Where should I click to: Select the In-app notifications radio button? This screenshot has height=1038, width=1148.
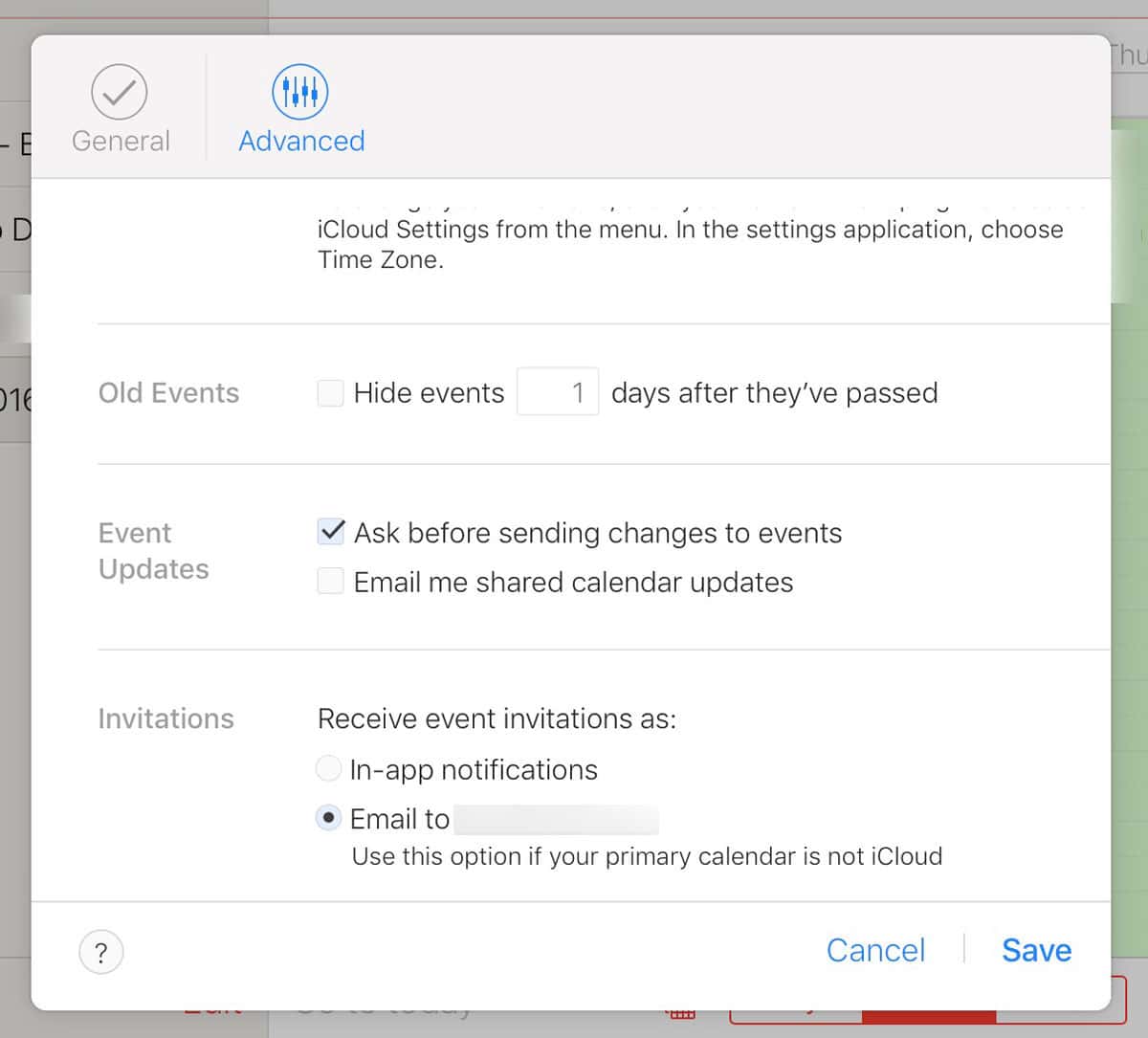tap(328, 768)
